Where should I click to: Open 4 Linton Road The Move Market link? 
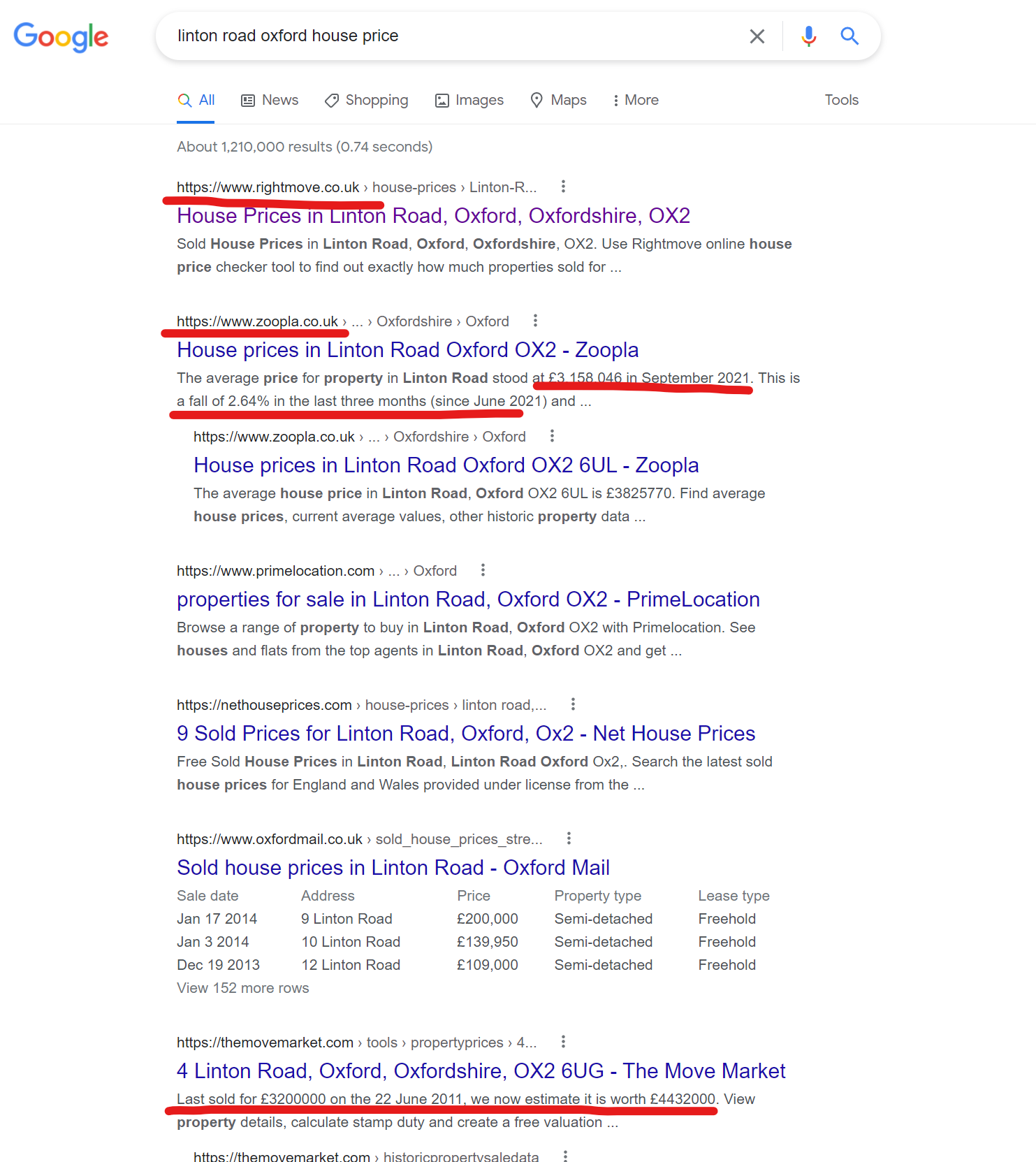[x=481, y=1070]
